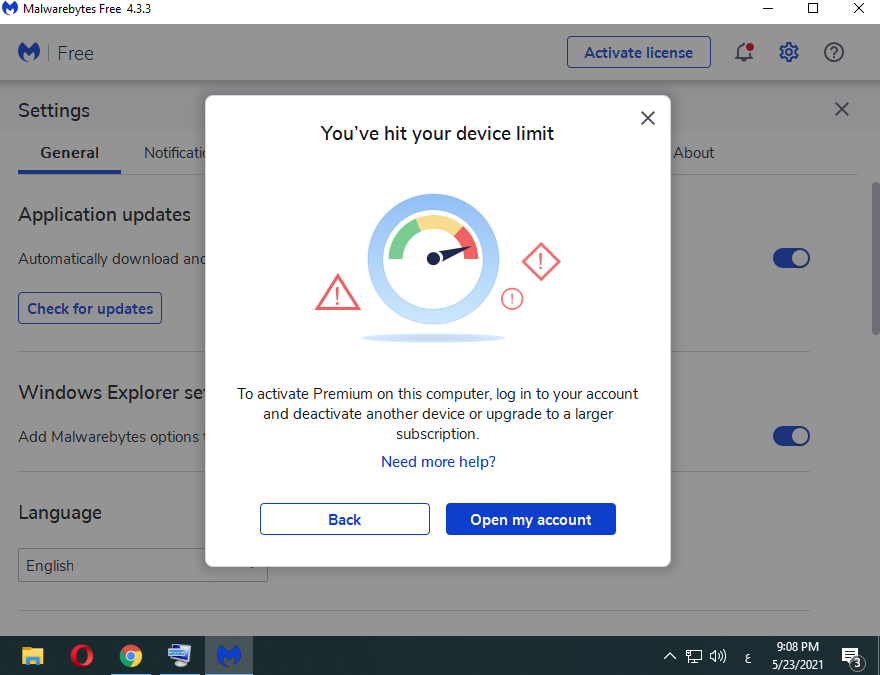The image size is (880, 675).
Task: Close the device limit dialog
Action: (x=648, y=118)
